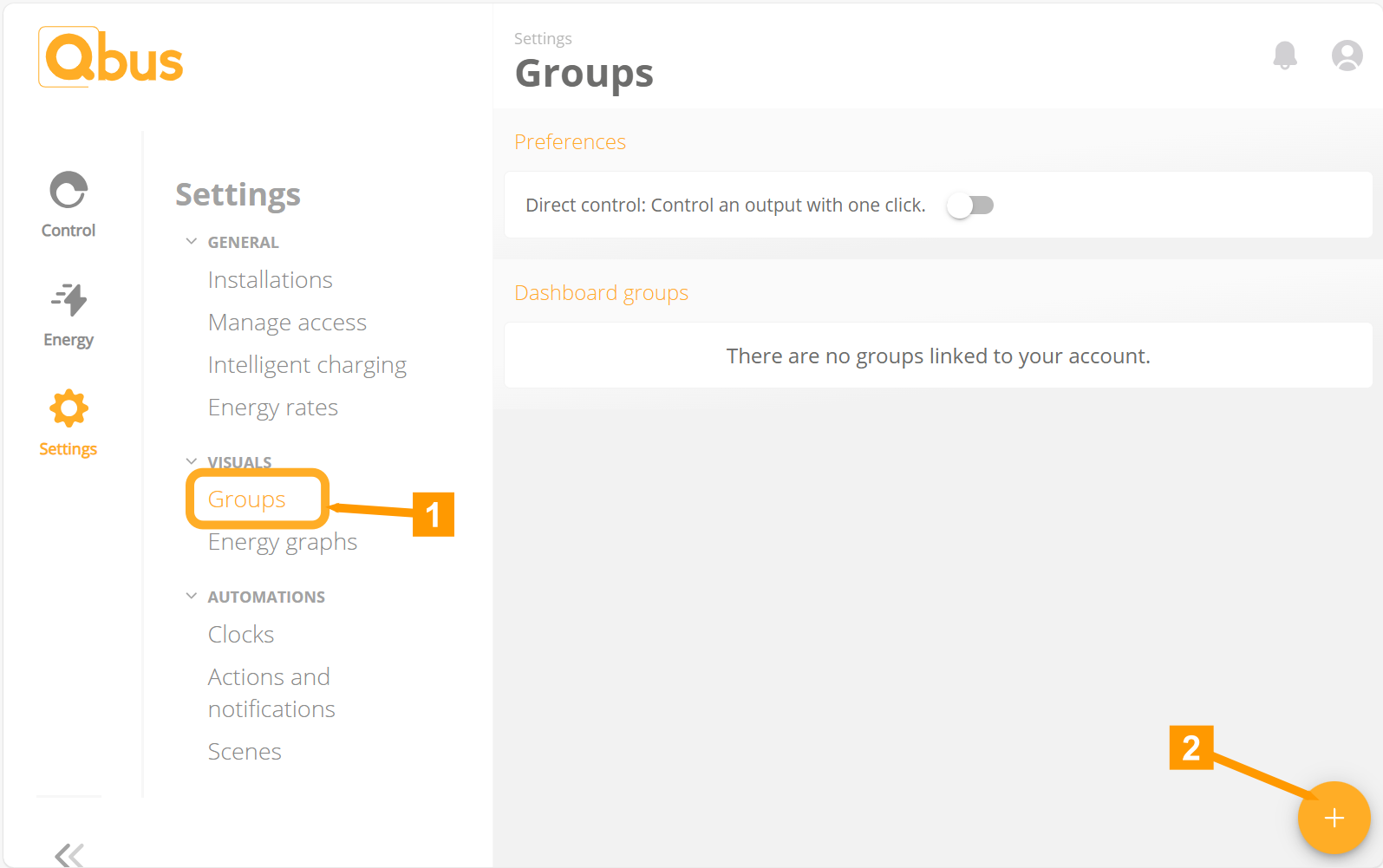
Task: Open Scenes automation page
Action: (x=245, y=752)
